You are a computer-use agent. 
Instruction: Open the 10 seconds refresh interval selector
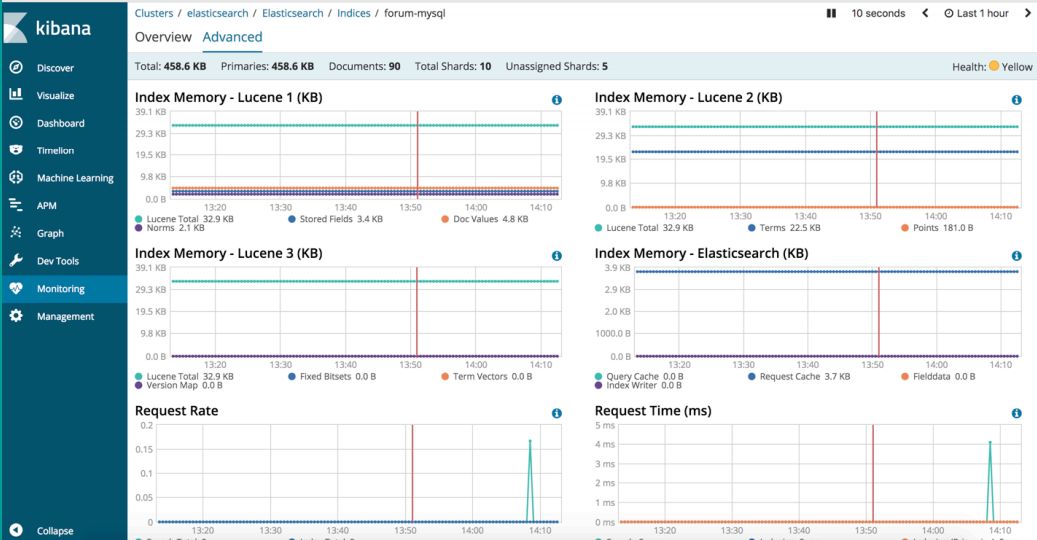click(878, 13)
